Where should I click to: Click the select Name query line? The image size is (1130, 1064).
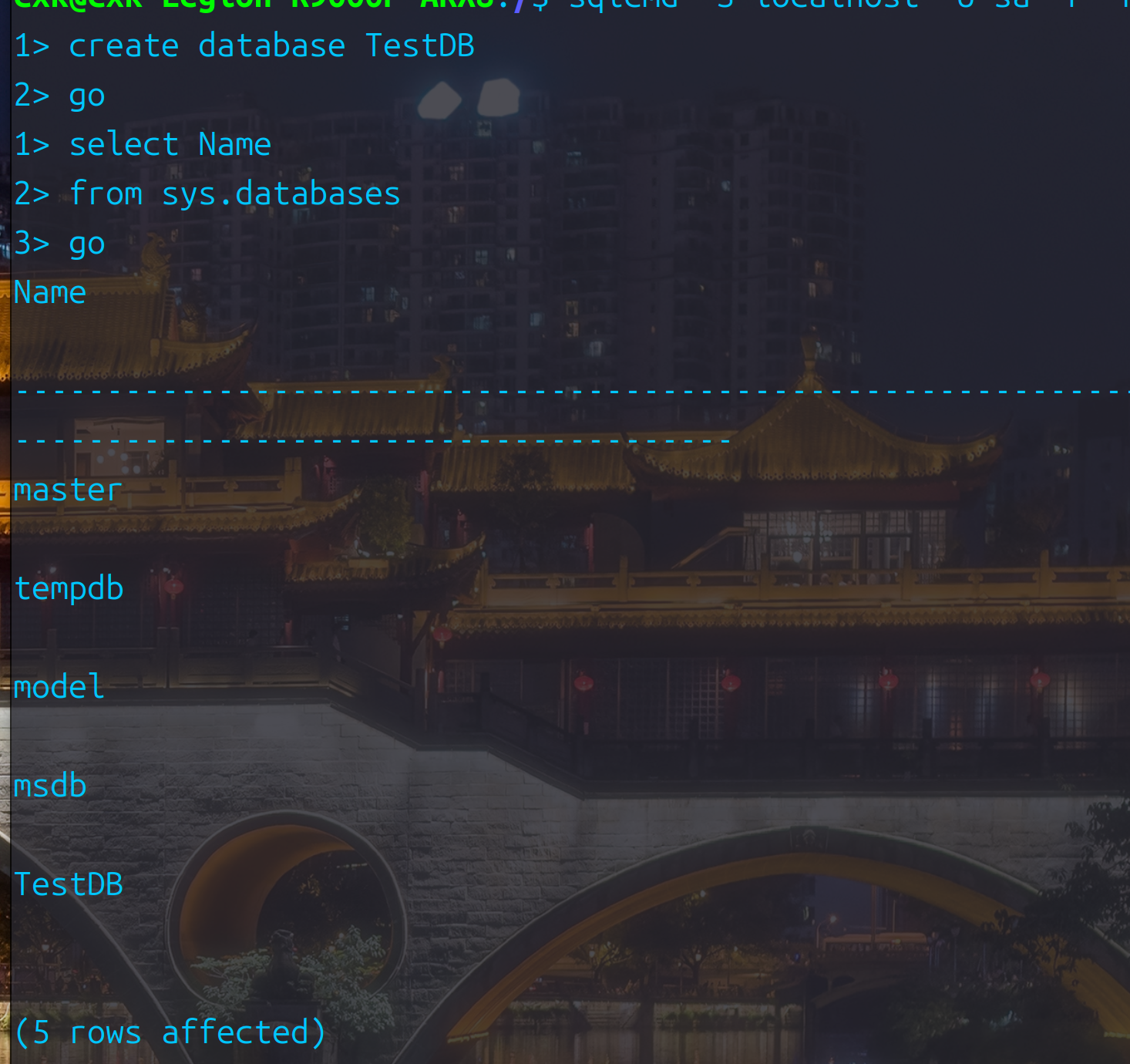[170, 143]
